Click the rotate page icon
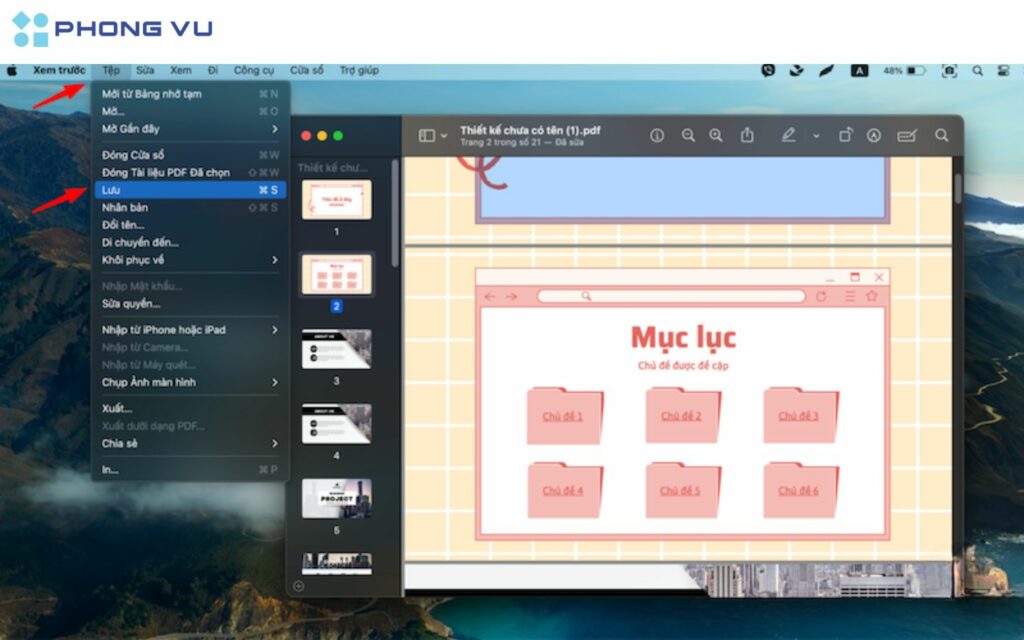This screenshot has width=1024, height=640. click(x=845, y=135)
